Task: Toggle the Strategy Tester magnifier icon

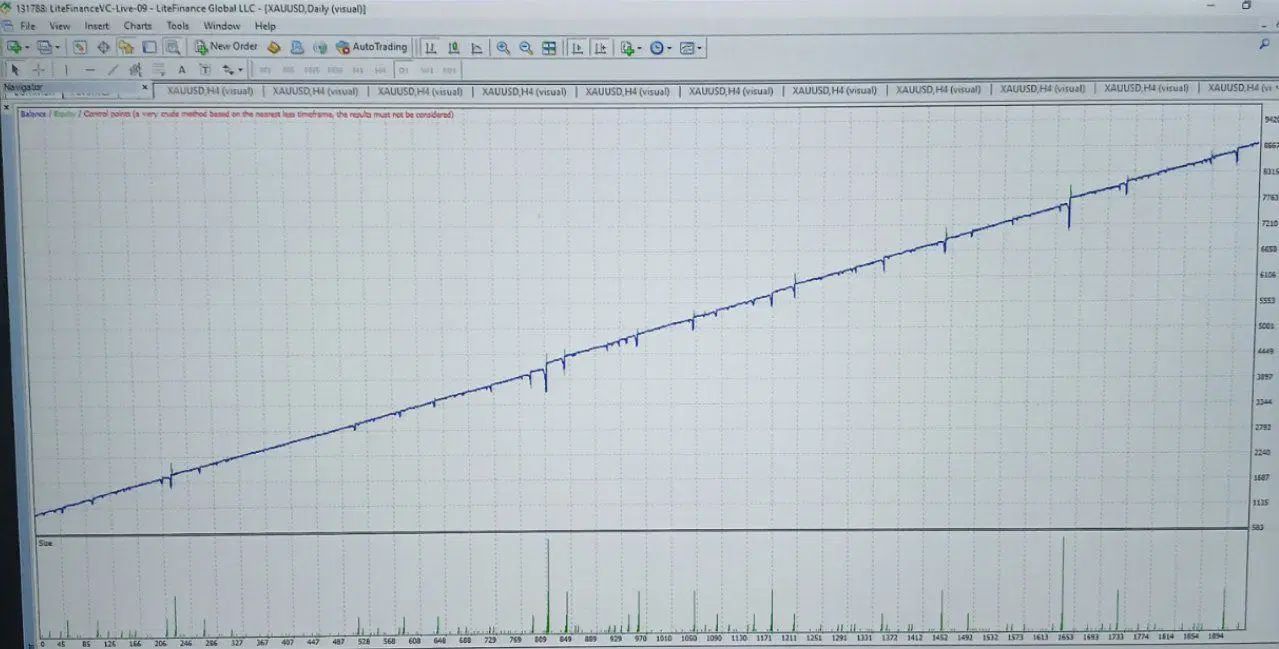Action: click(172, 47)
